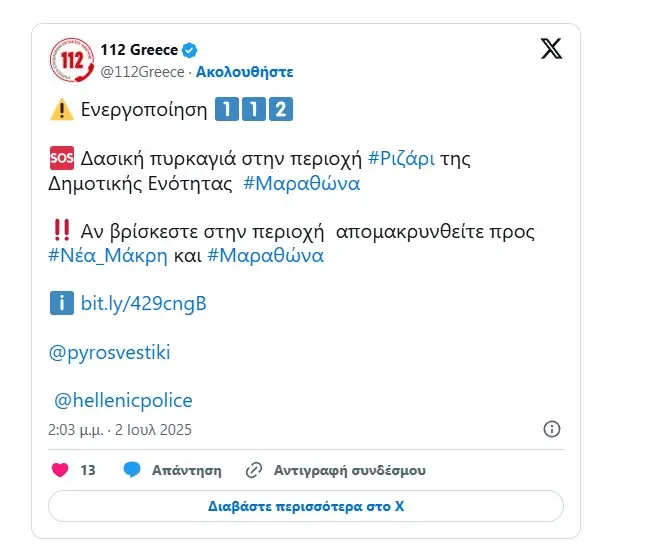Open the #Νέα_Μάκρη hashtag
The width and height of the screenshot is (664, 555).
coord(108,256)
